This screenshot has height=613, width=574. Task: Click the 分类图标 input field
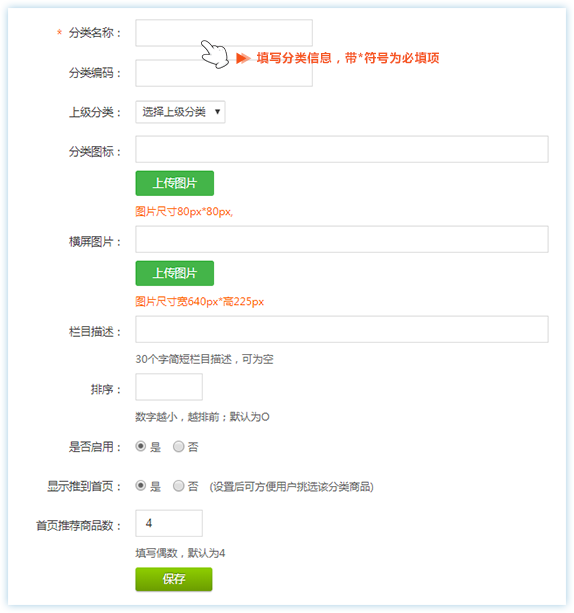click(342, 149)
